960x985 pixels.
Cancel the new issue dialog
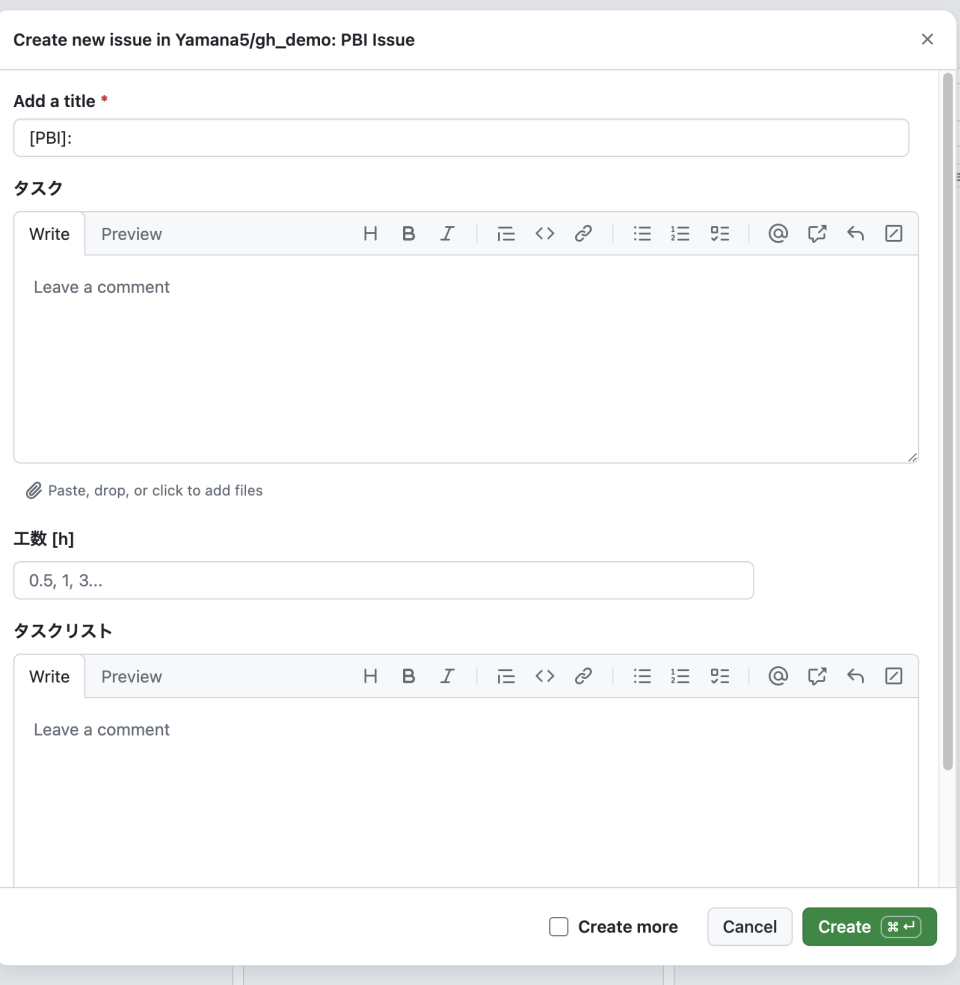click(x=749, y=926)
